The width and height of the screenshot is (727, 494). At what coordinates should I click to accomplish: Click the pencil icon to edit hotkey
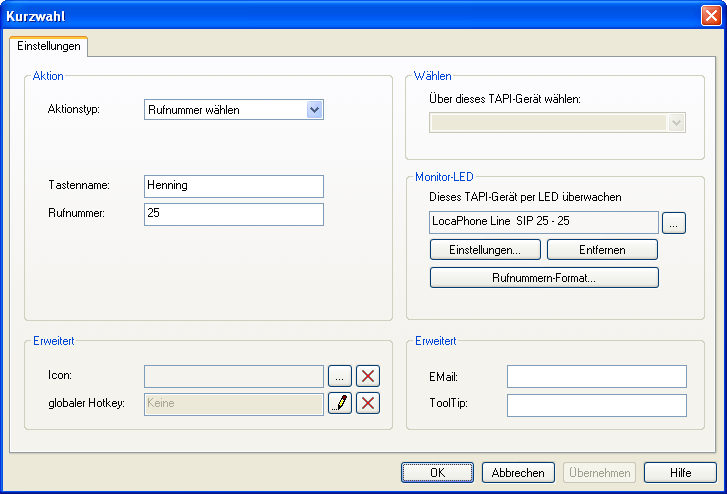coord(340,404)
